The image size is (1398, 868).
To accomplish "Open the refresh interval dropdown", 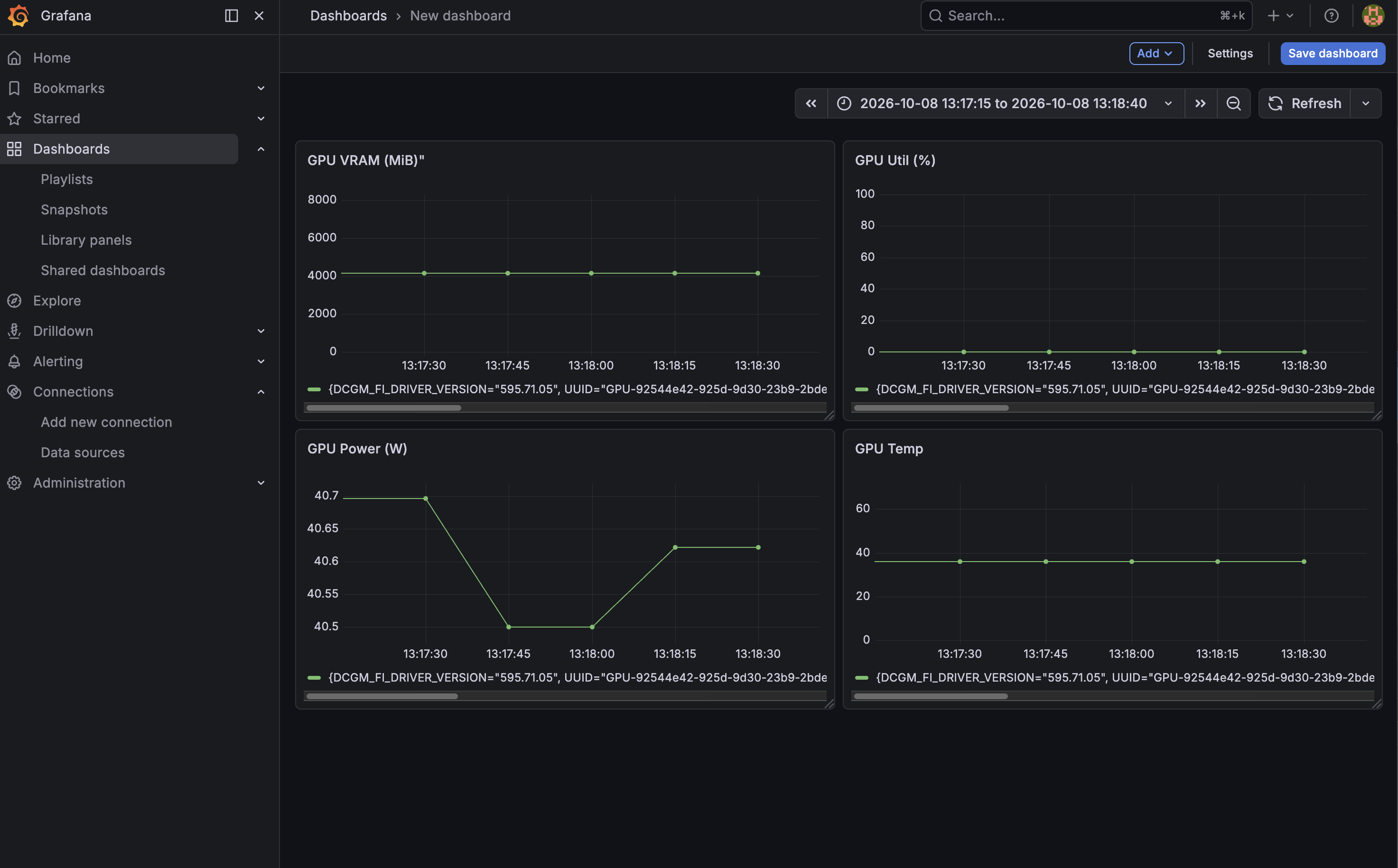I will [x=1365, y=103].
